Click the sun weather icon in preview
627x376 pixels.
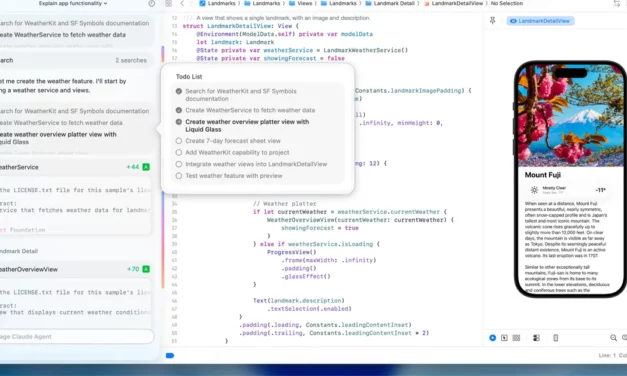point(534,190)
